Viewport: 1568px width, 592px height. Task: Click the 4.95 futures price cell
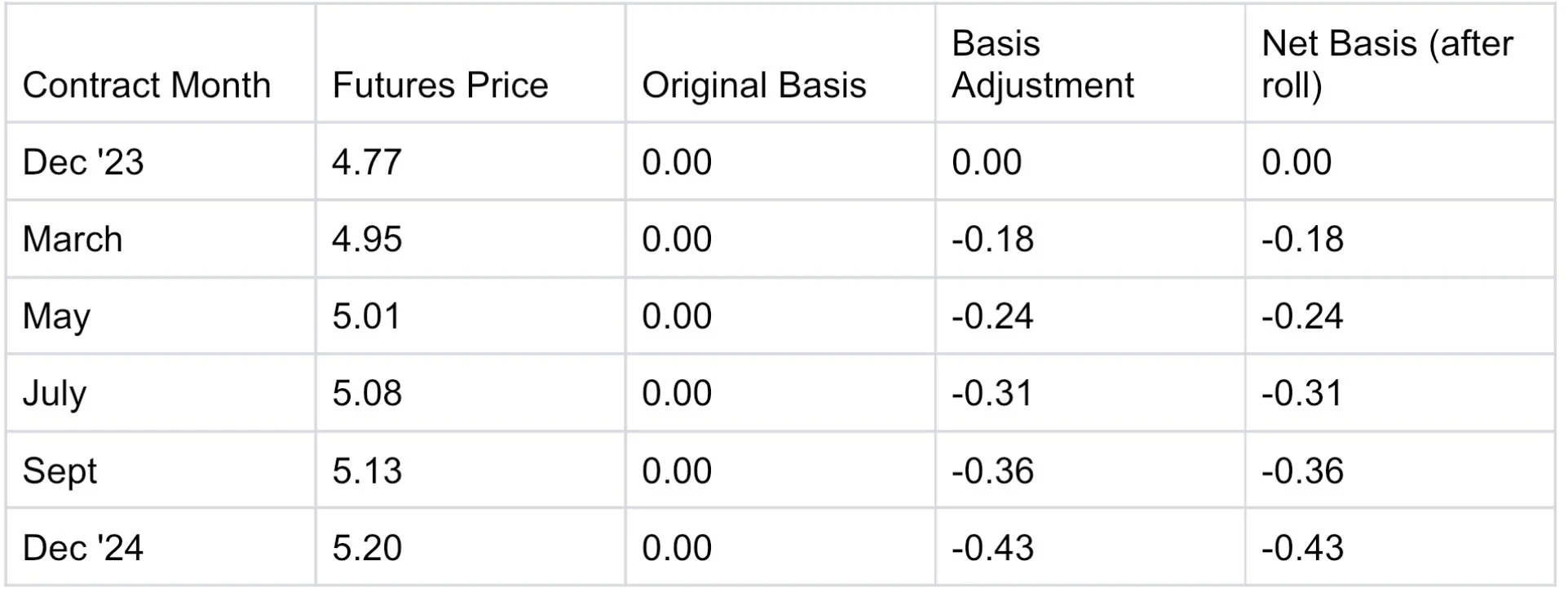coord(367,240)
